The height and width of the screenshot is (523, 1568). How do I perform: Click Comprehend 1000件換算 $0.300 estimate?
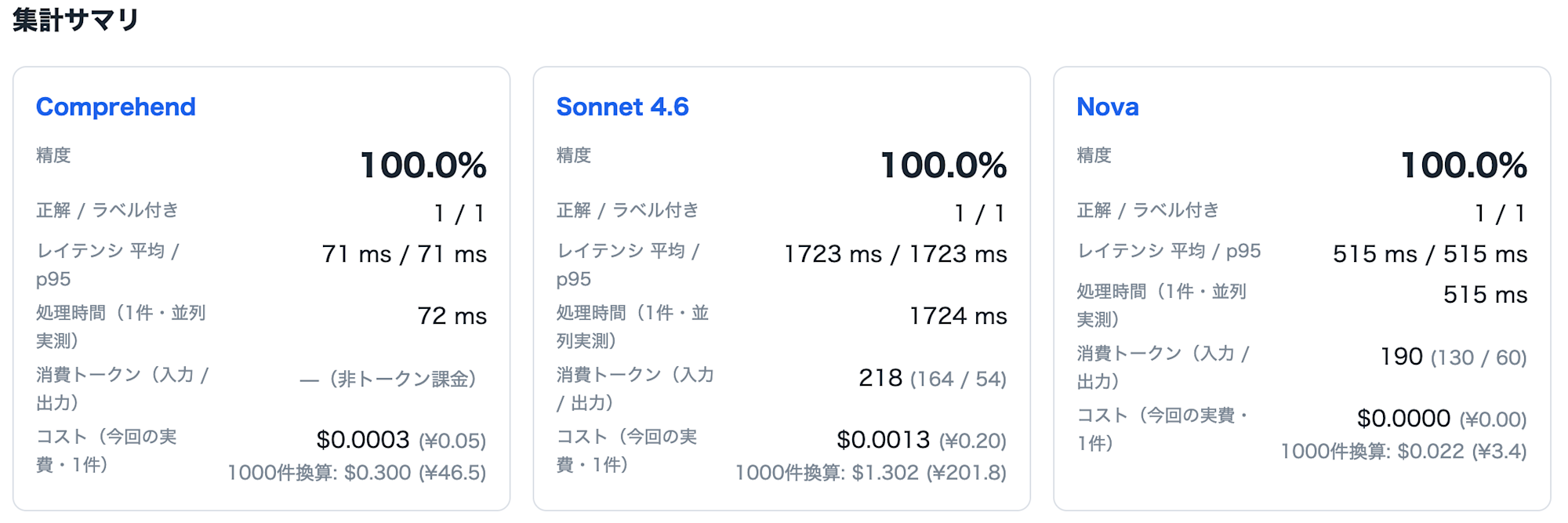pyautogui.click(x=358, y=473)
